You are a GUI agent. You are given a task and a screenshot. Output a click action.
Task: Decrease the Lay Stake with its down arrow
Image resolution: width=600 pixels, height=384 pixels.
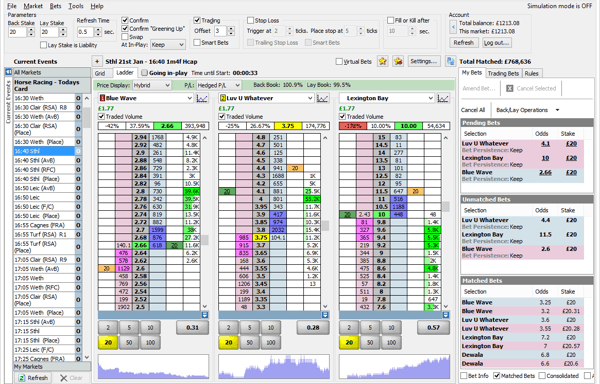coord(63,34)
